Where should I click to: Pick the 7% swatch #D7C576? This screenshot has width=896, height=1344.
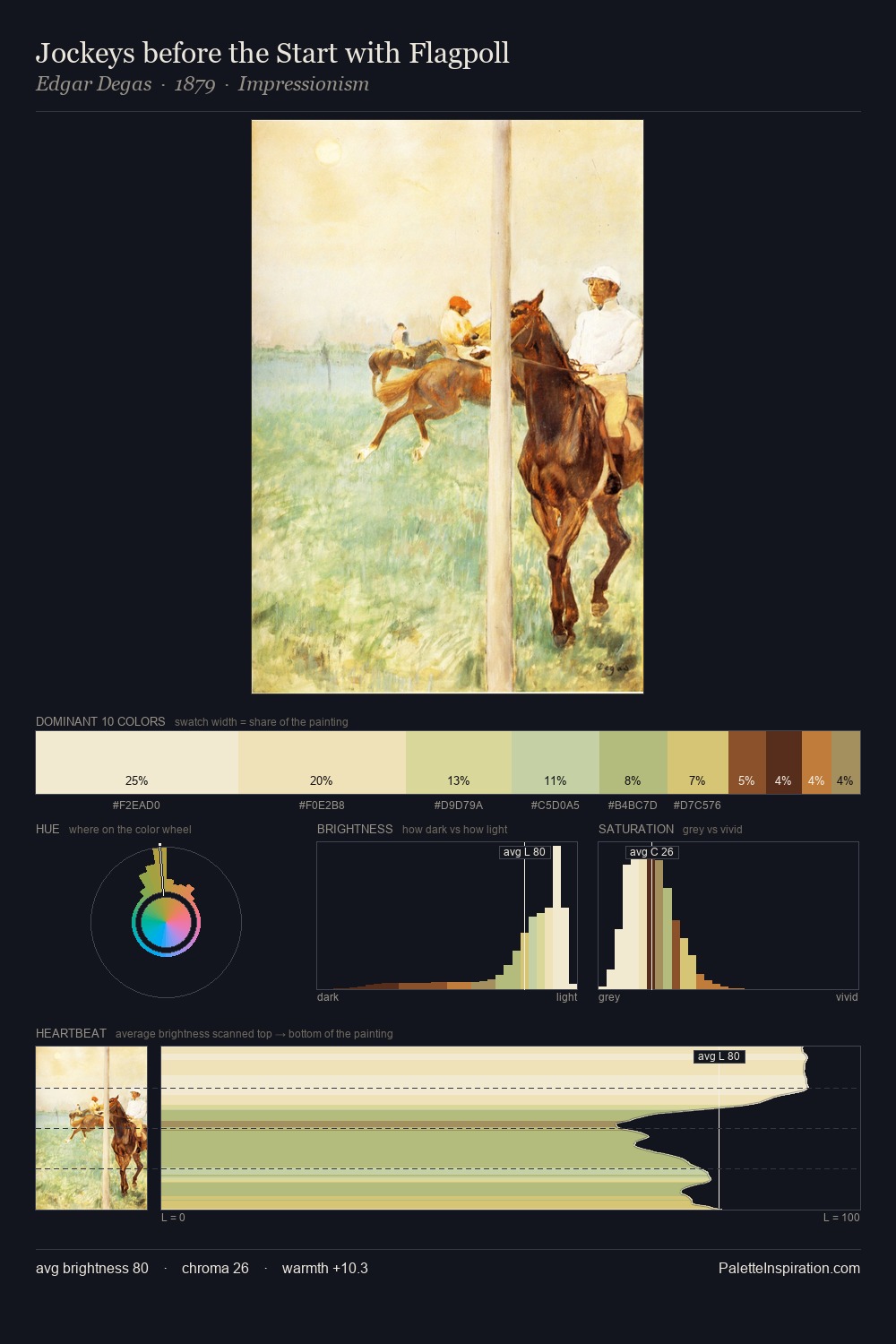click(x=698, y=762)
